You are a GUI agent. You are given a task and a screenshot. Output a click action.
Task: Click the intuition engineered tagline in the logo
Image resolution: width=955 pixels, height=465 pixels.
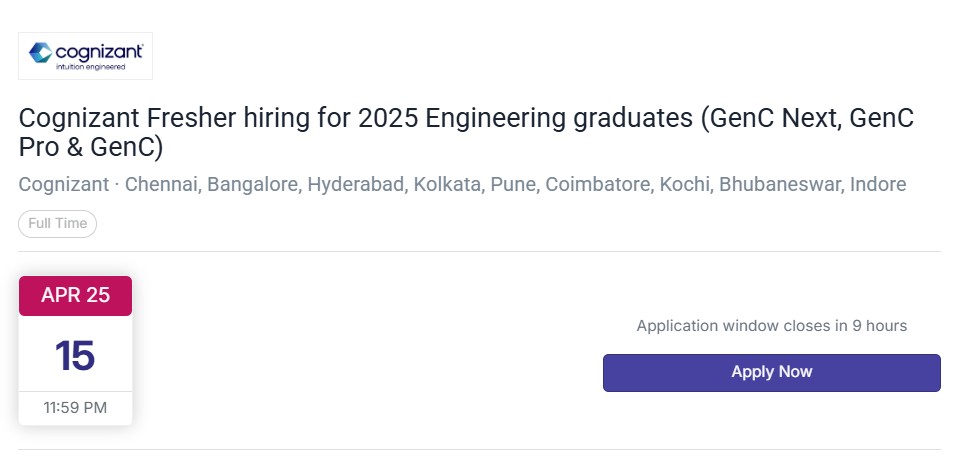[90, 67]
